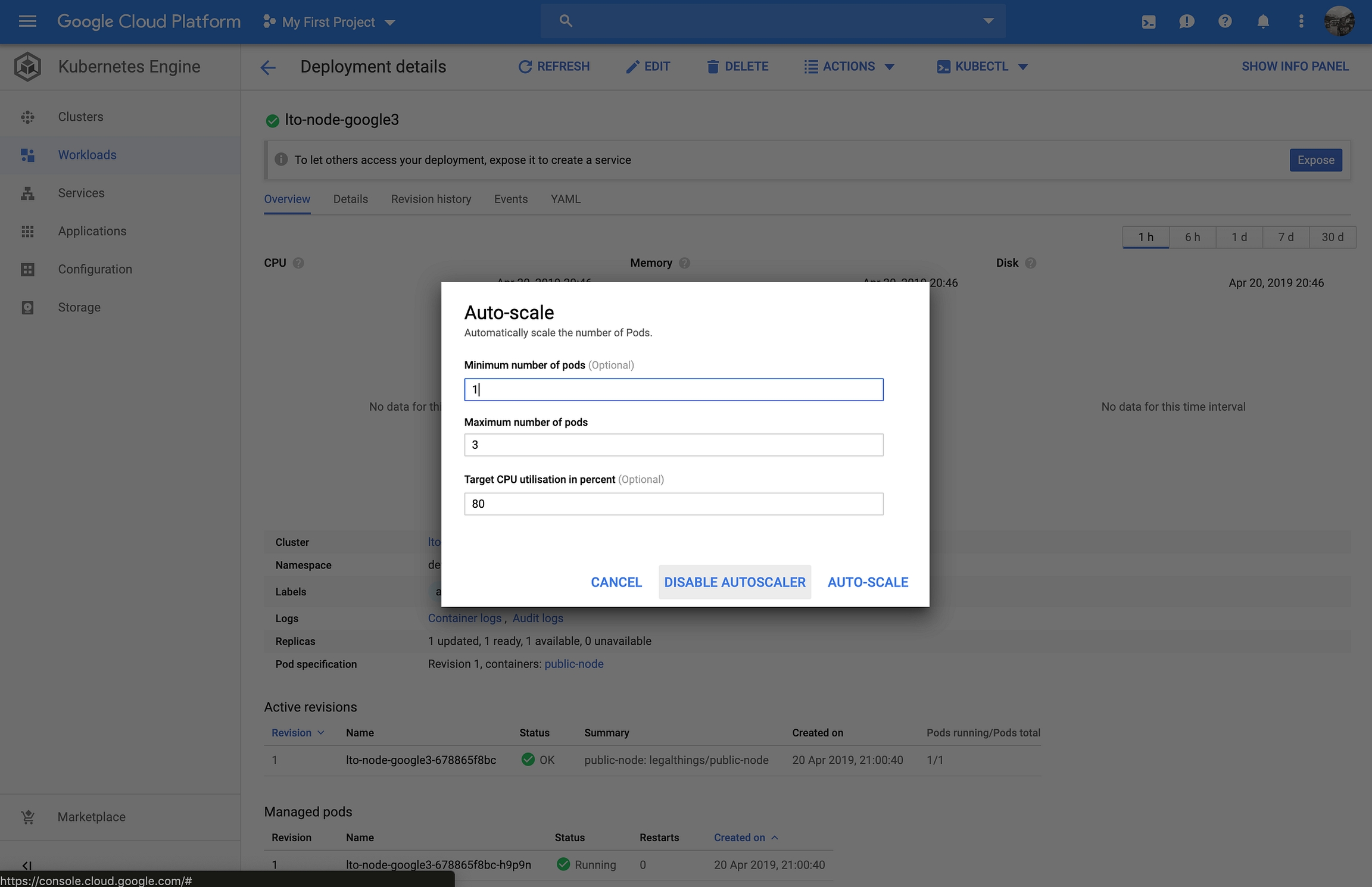Image resolution: width=1372 pixels, height=887 pixels.
Task: Open the hamburger navigation menu
Action: pyautogui.click(x=27, y=21)
